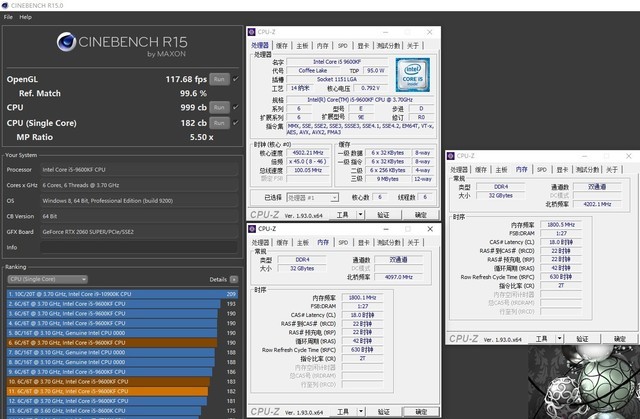
Task: Switch to 处理器 tab in 4097.0 MHz CPU-Z window
Action: point(260,243)
